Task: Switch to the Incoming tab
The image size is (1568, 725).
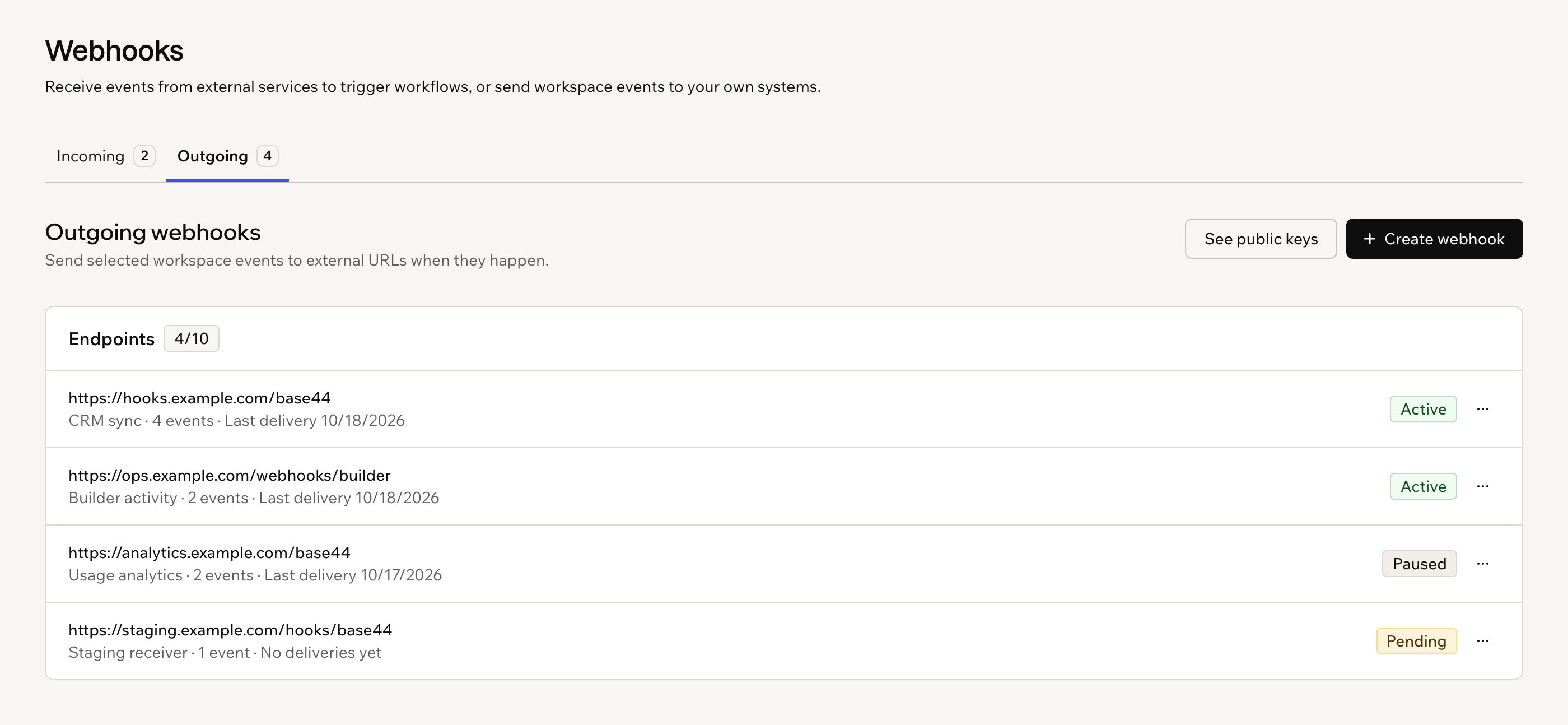Action: click(105, 156)
